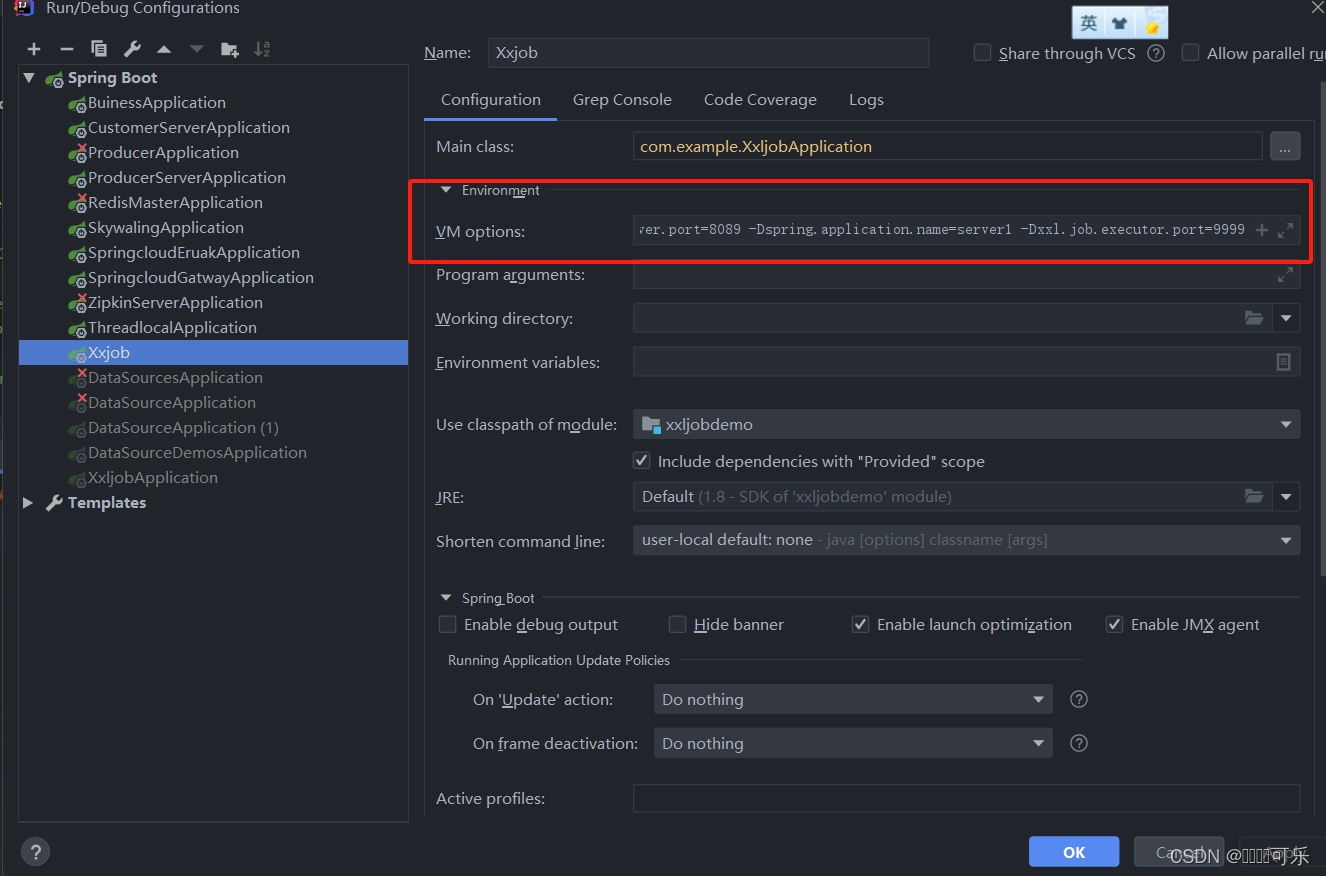Click the input method 英 icon

pos(1089,22)
